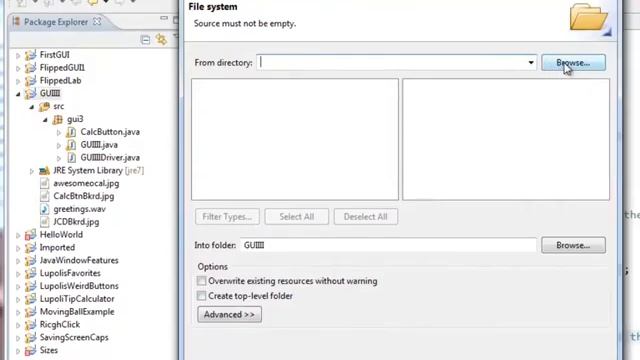Image resolution: width=640 pixels, height=360 pixels.
Task: Close the Package Explorer view tab
Action: (97, 22)
